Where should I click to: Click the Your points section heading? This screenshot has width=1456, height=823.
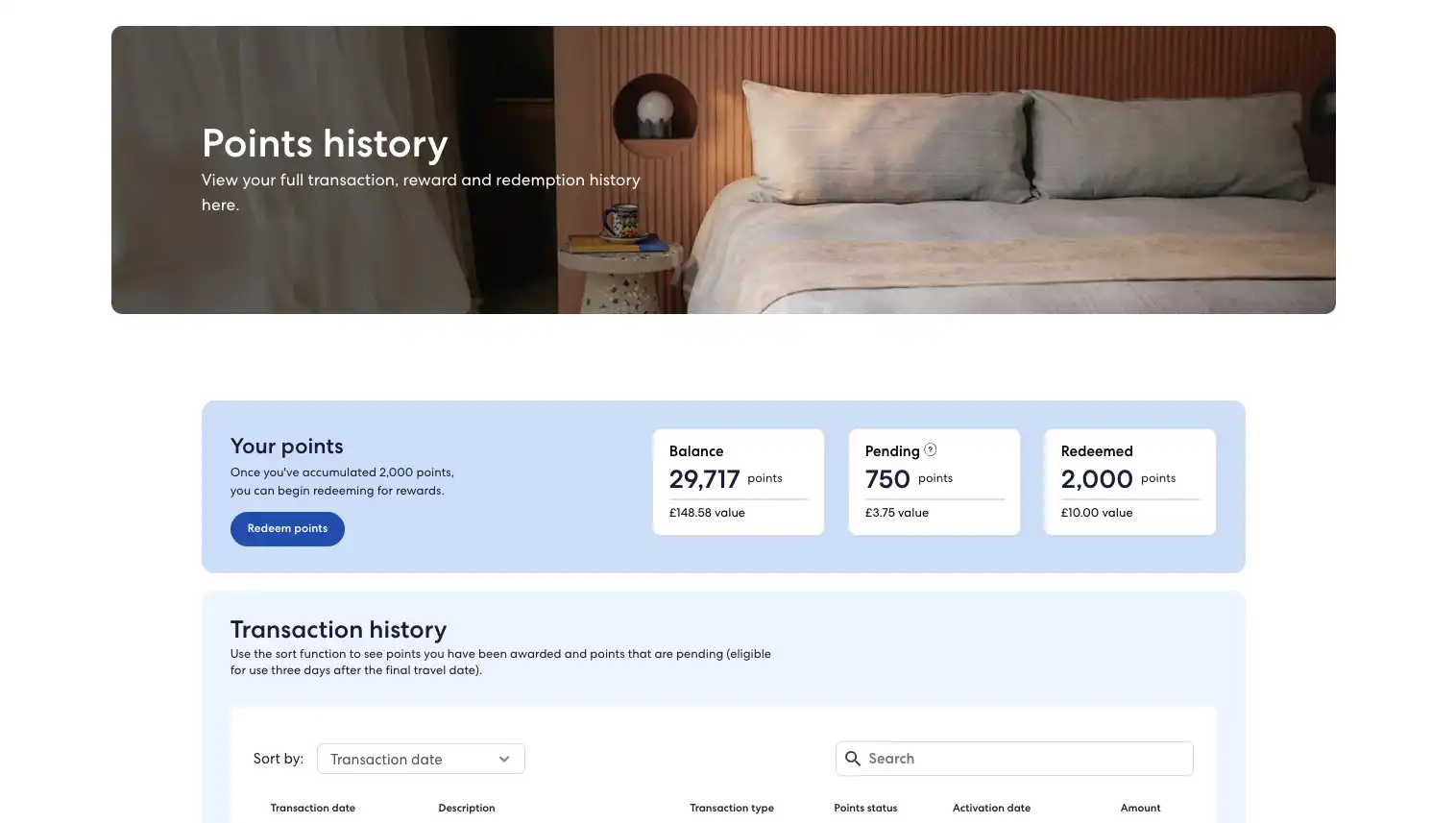(x=286, y=447)
